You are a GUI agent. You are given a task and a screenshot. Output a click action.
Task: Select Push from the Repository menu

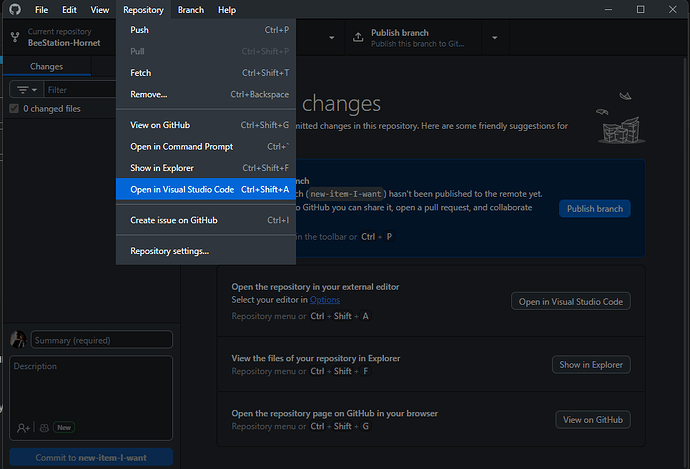[x=206, y=30]
